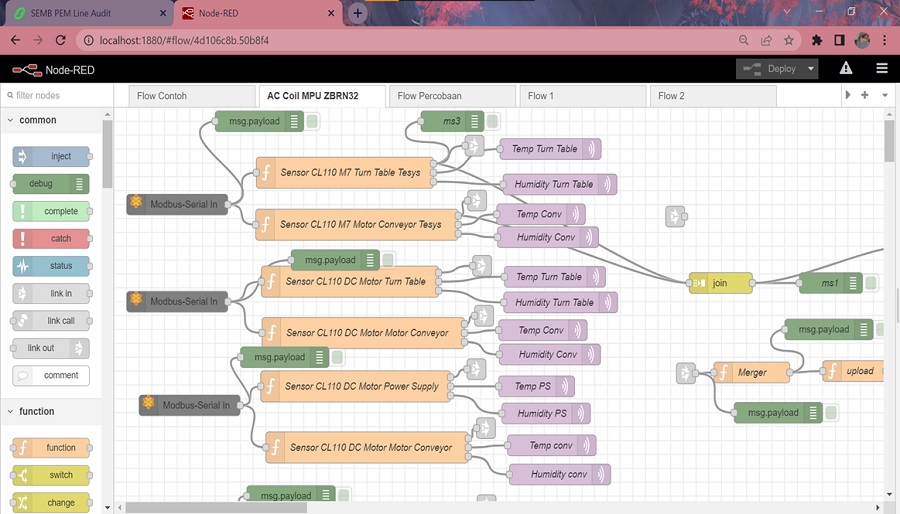Select Sensor CL110 DC Motor Turn Table node
900x514 pixels.
pos(350,281)
